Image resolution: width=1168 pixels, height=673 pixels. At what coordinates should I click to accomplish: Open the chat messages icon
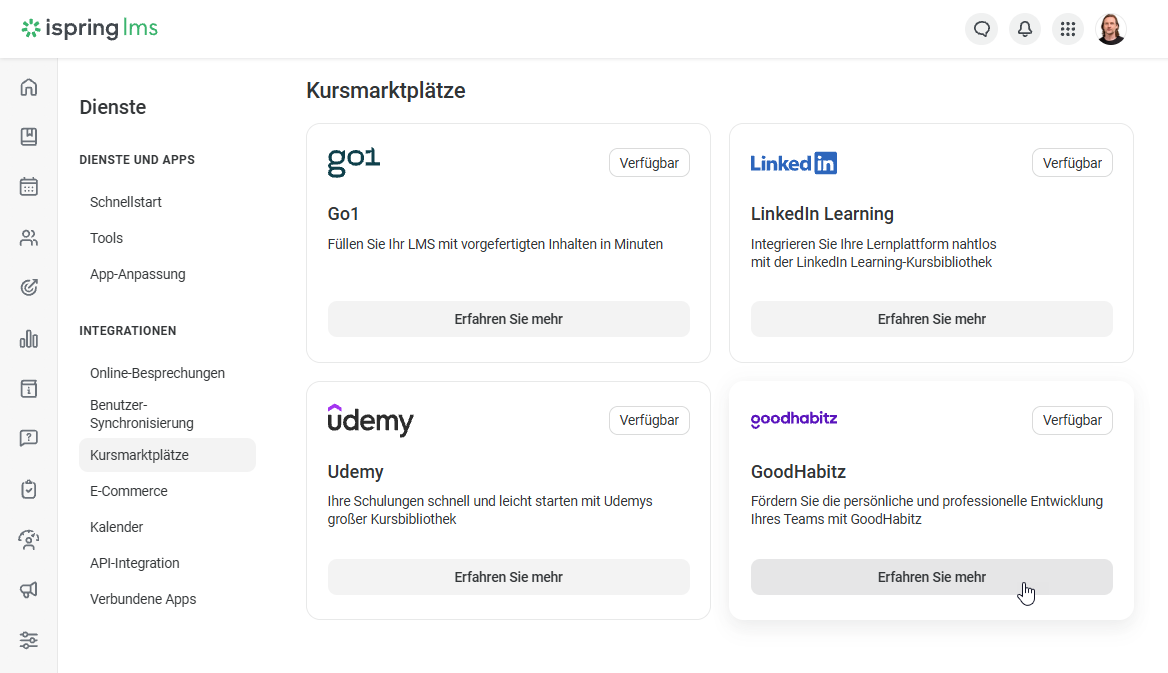coord(982,29)
